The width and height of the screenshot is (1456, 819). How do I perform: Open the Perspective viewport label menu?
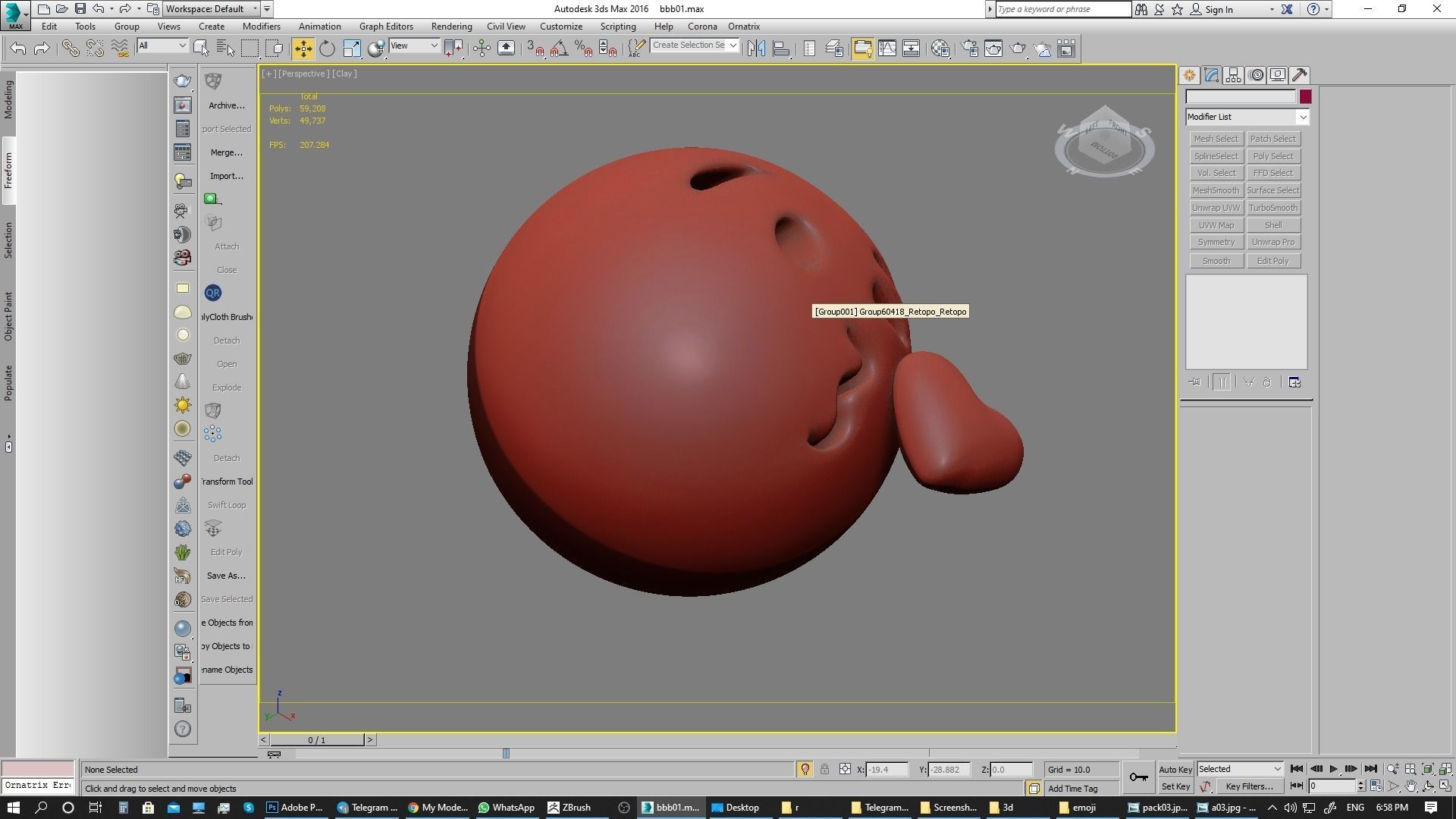click(303, 74)
